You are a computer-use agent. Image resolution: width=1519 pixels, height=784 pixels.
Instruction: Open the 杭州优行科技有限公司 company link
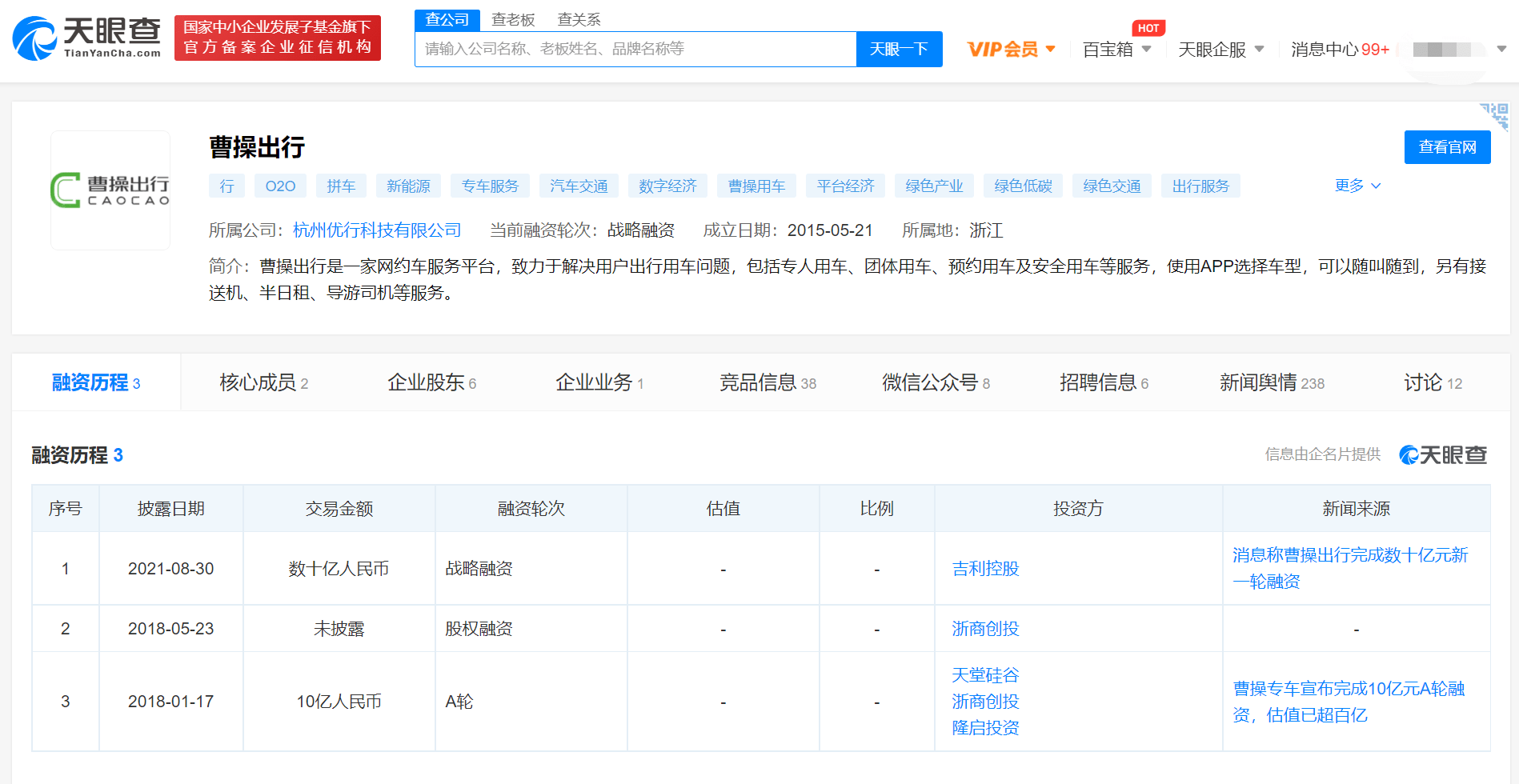coord(377,230)
